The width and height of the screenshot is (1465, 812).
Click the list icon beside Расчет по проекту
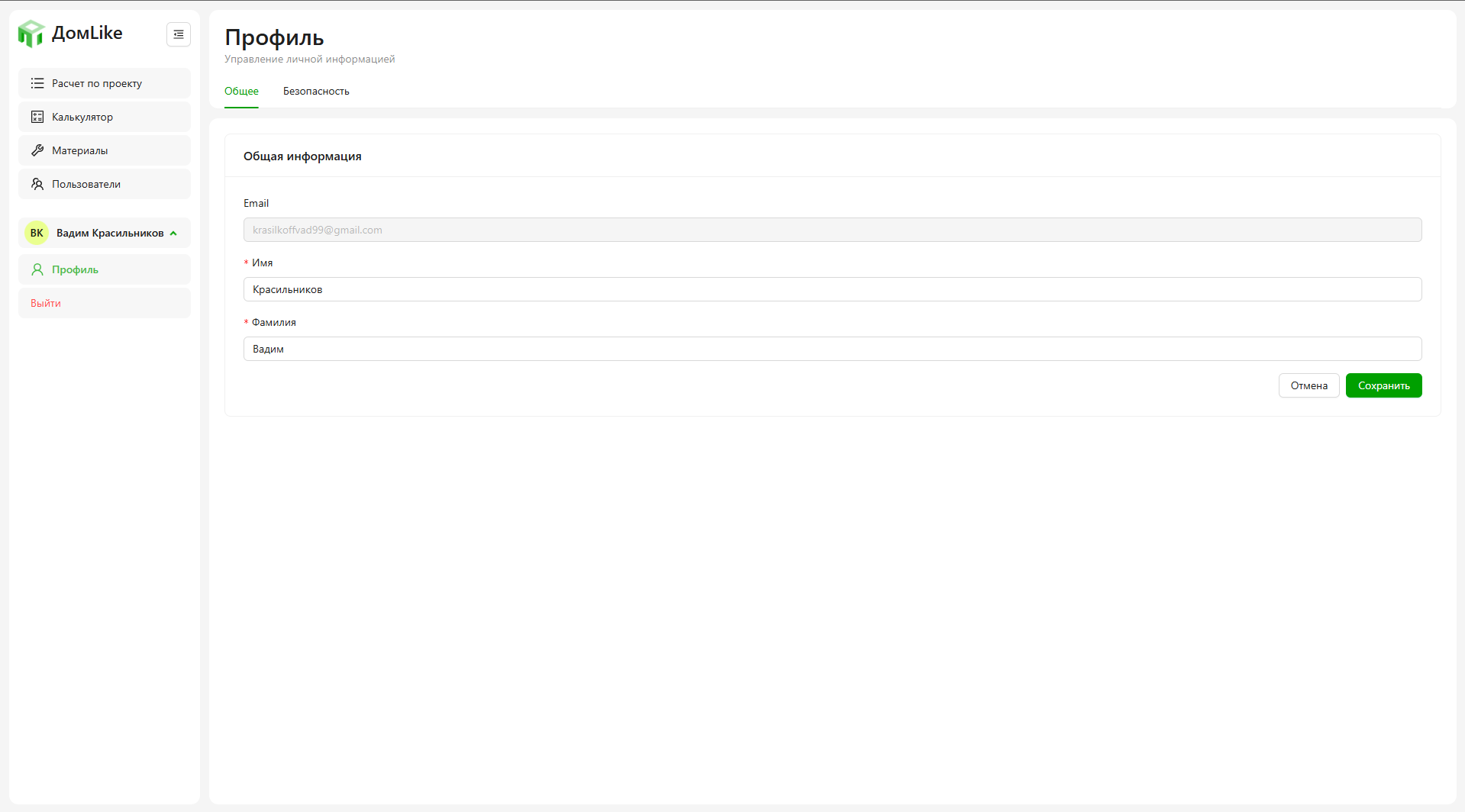(37, 83)
